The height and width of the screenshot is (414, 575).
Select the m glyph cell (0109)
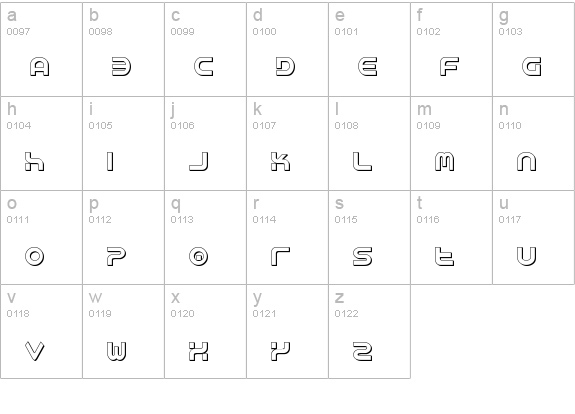coord(451,143)
